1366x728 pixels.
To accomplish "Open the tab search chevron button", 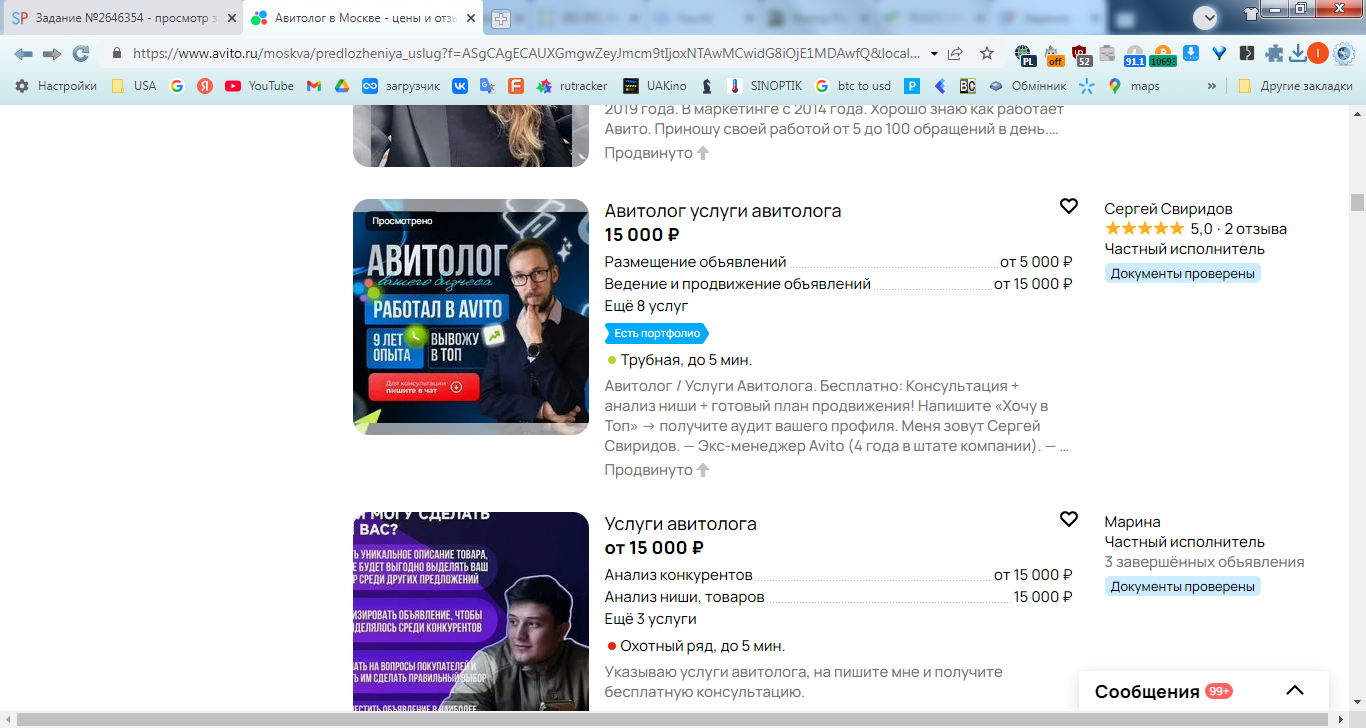I will tap(1206, 17).
